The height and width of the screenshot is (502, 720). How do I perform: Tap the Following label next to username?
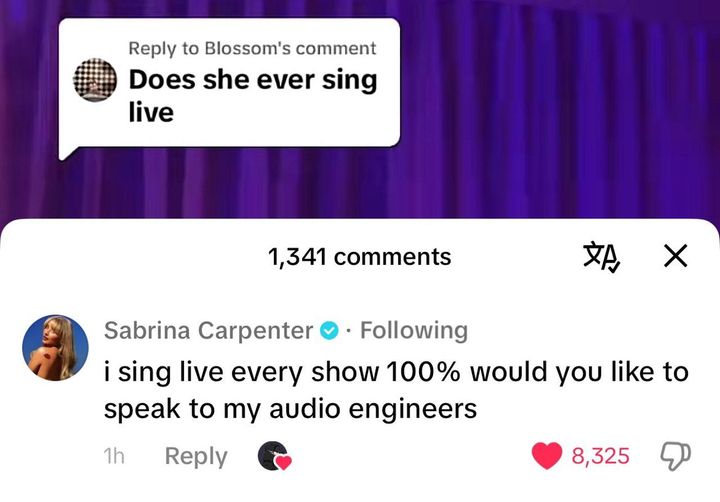[413, 330]
